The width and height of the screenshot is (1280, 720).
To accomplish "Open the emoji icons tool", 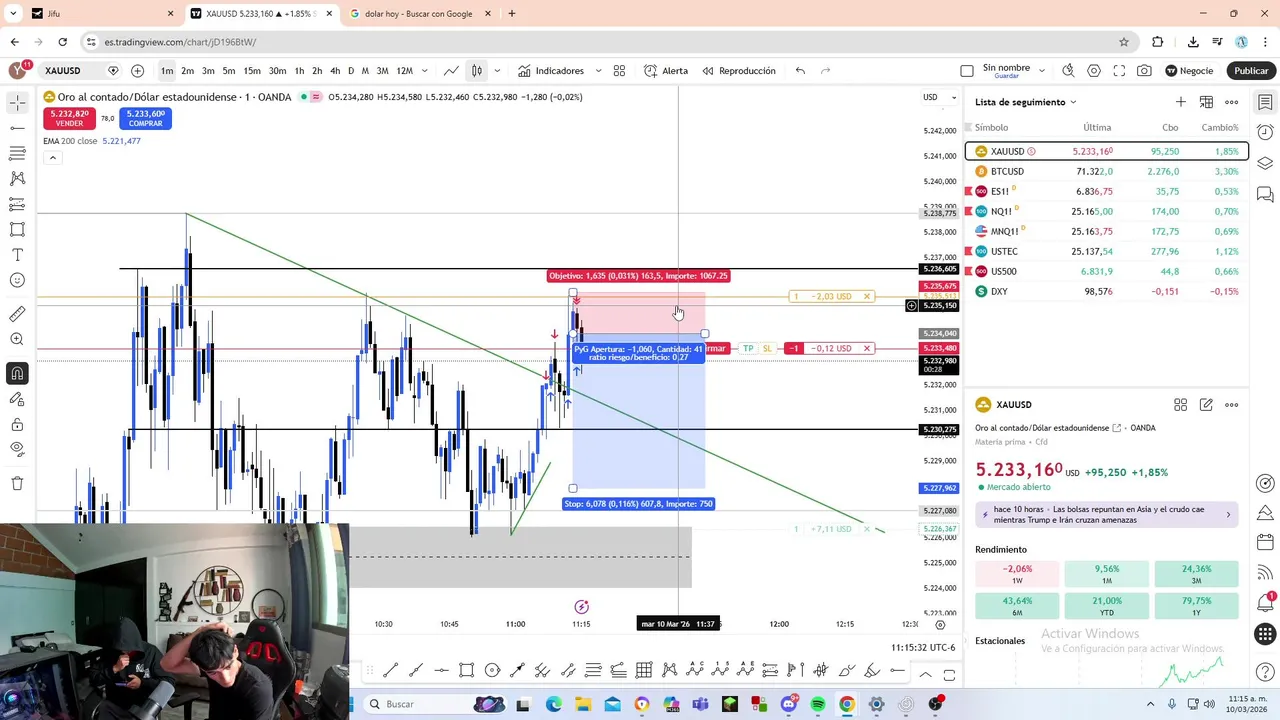I will (x=17, y=280).
